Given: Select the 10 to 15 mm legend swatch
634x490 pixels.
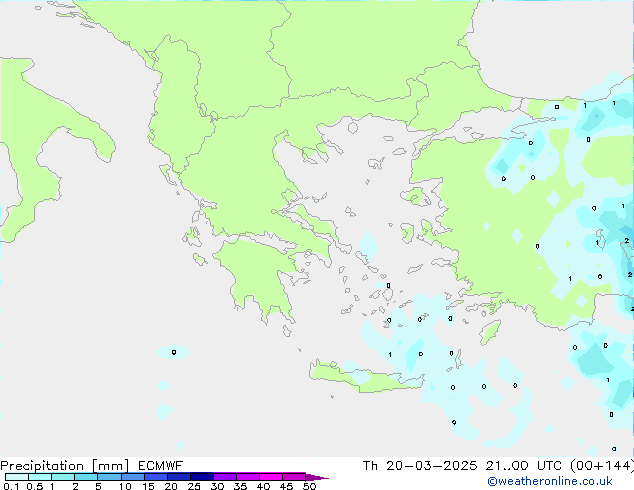Looking at the screenshot, I should pos(132,477).
